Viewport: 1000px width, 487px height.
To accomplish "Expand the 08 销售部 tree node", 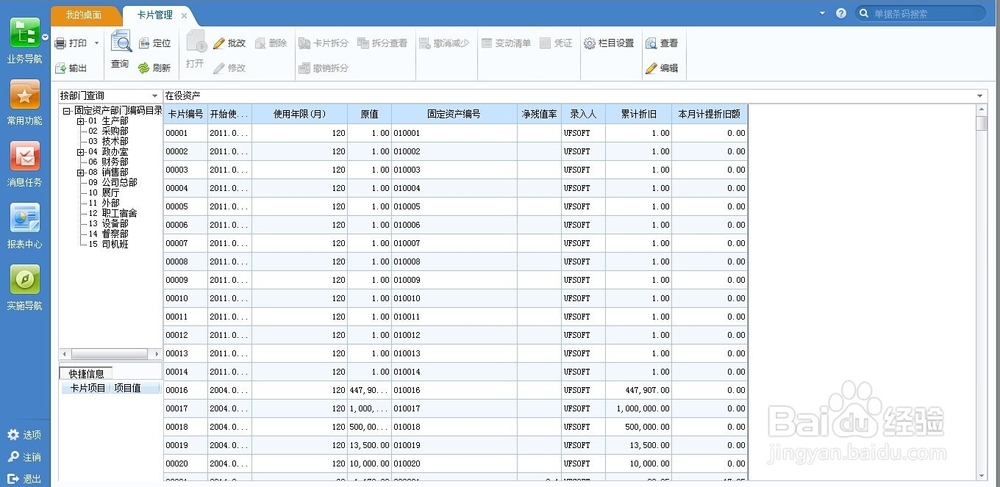I will 80,172.
